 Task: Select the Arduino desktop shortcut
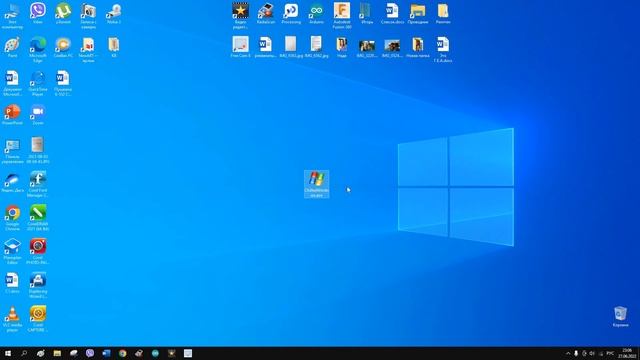click(316, 13)
